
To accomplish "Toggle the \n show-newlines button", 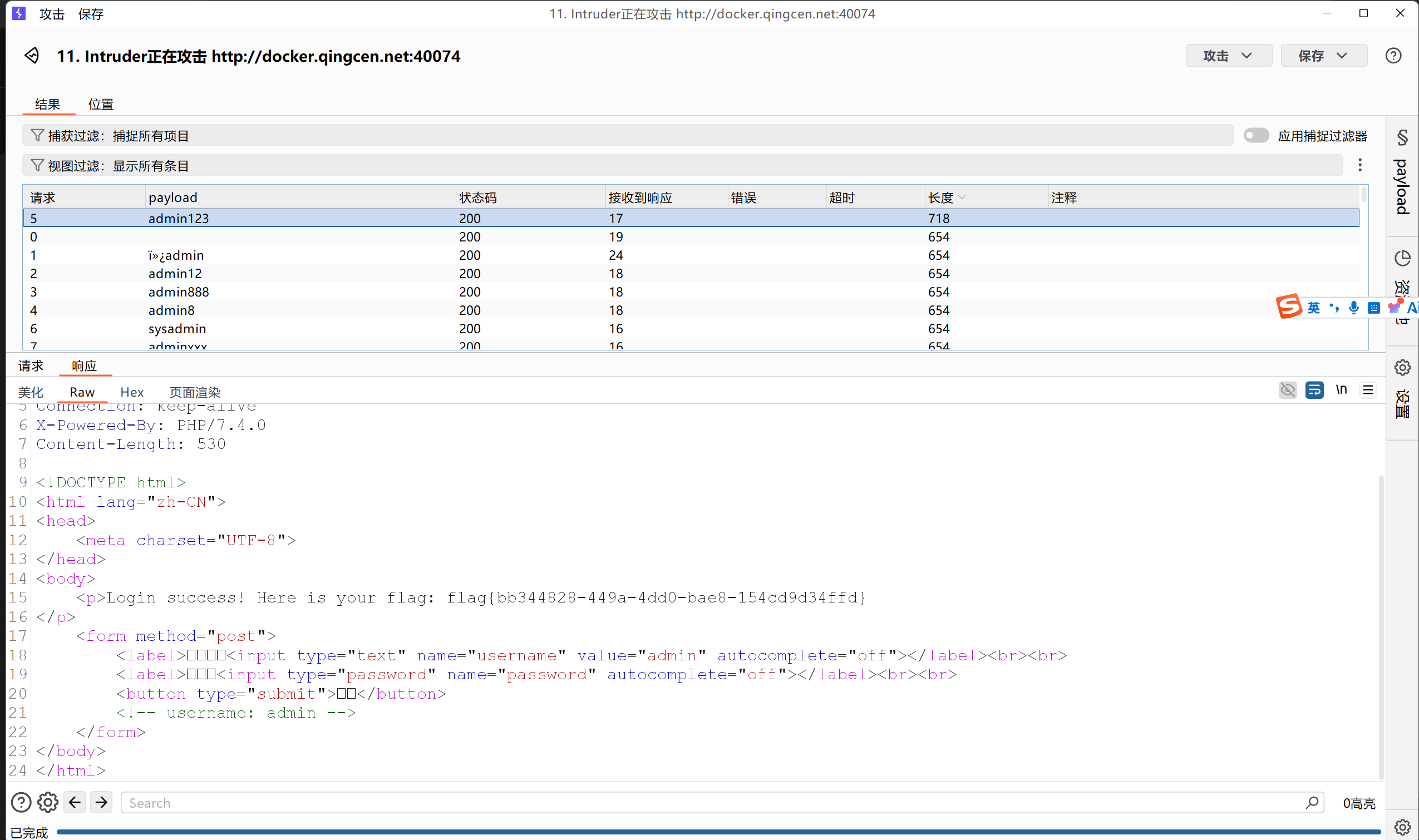I will [x=1341, y=390].
